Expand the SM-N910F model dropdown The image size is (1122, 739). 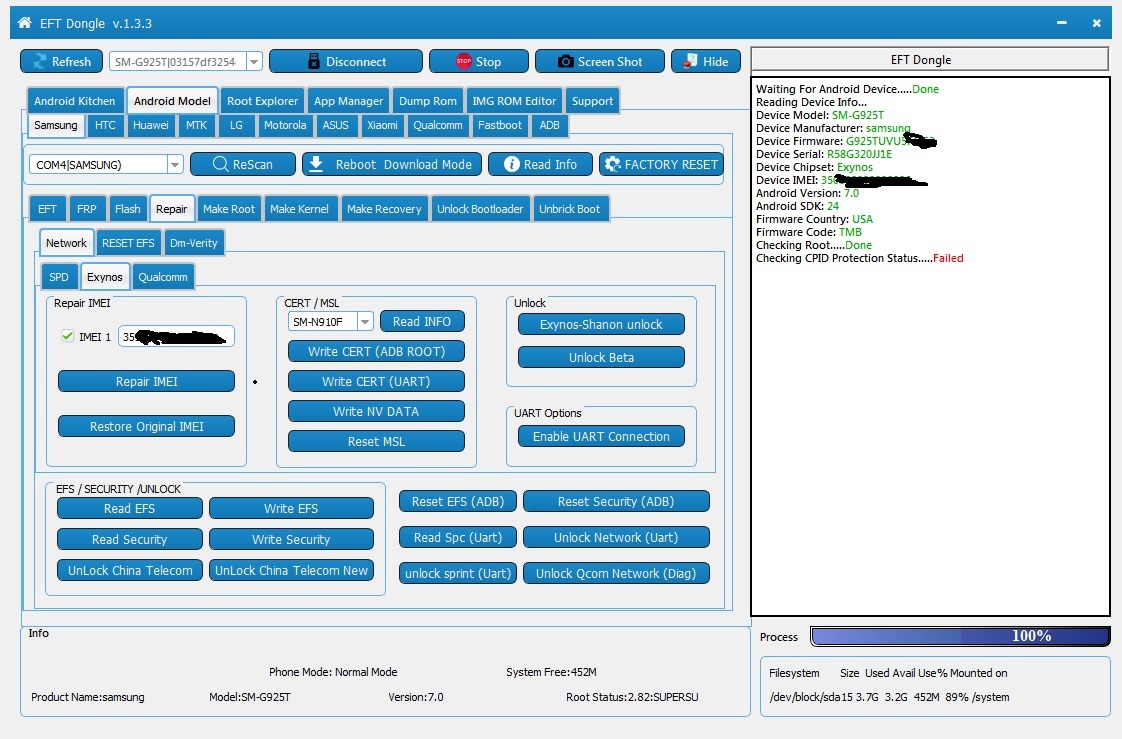pyautogui.click(x=365, y=322)
